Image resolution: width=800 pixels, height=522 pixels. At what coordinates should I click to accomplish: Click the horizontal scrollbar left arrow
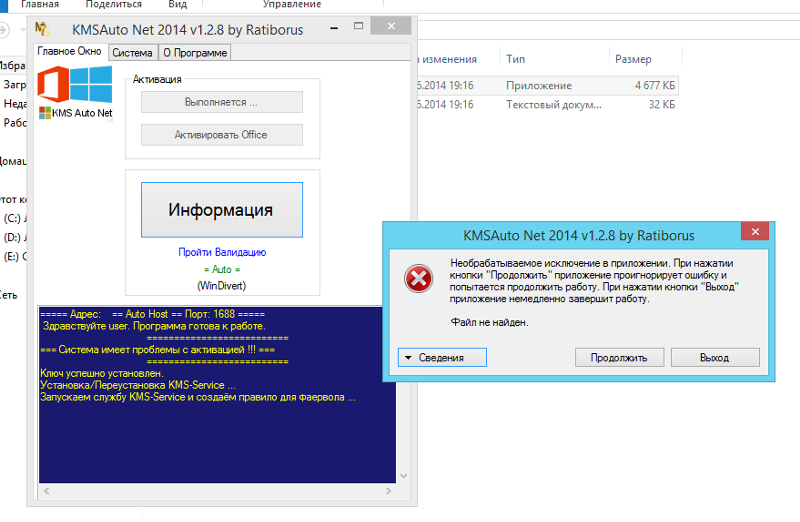pos(46,491)
